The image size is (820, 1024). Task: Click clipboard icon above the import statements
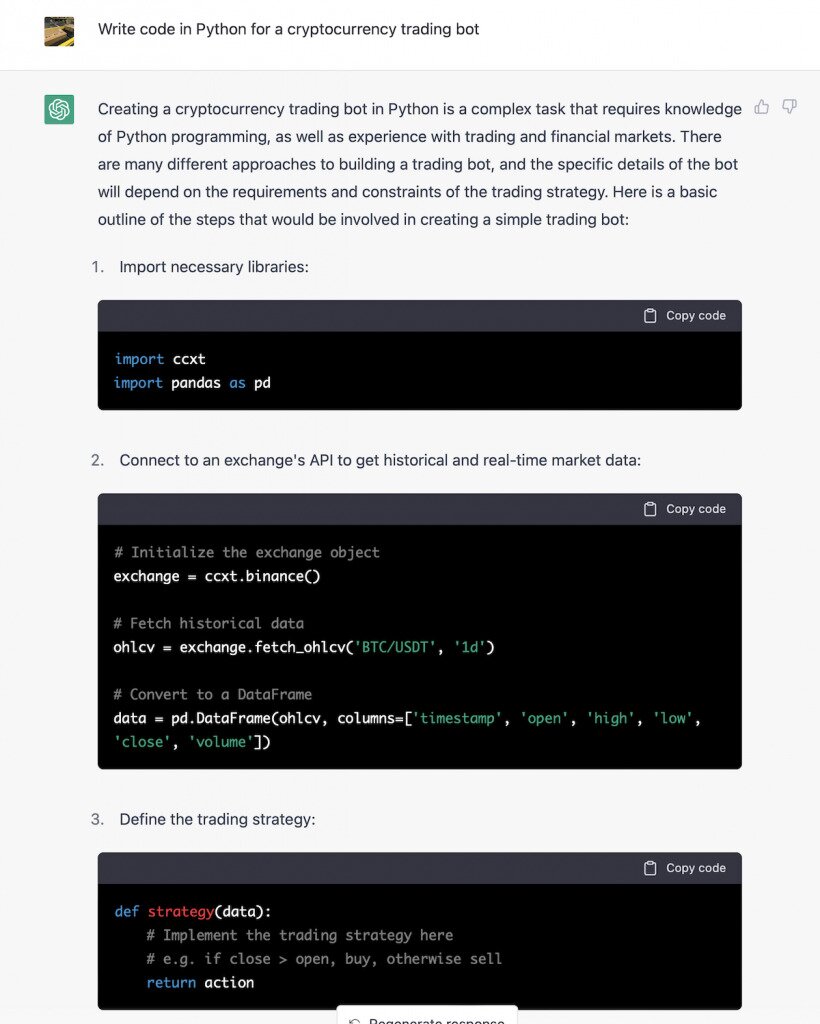[651, 316]
